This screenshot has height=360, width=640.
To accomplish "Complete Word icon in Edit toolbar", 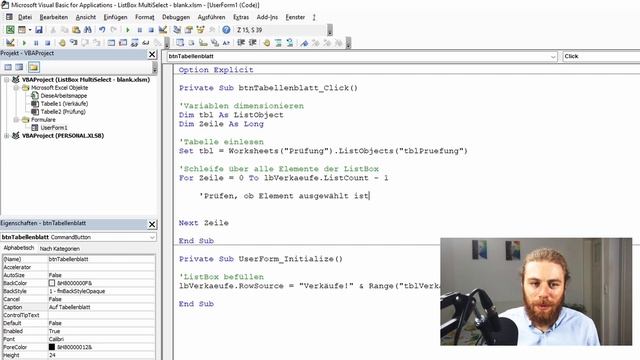I will [226, 43].
